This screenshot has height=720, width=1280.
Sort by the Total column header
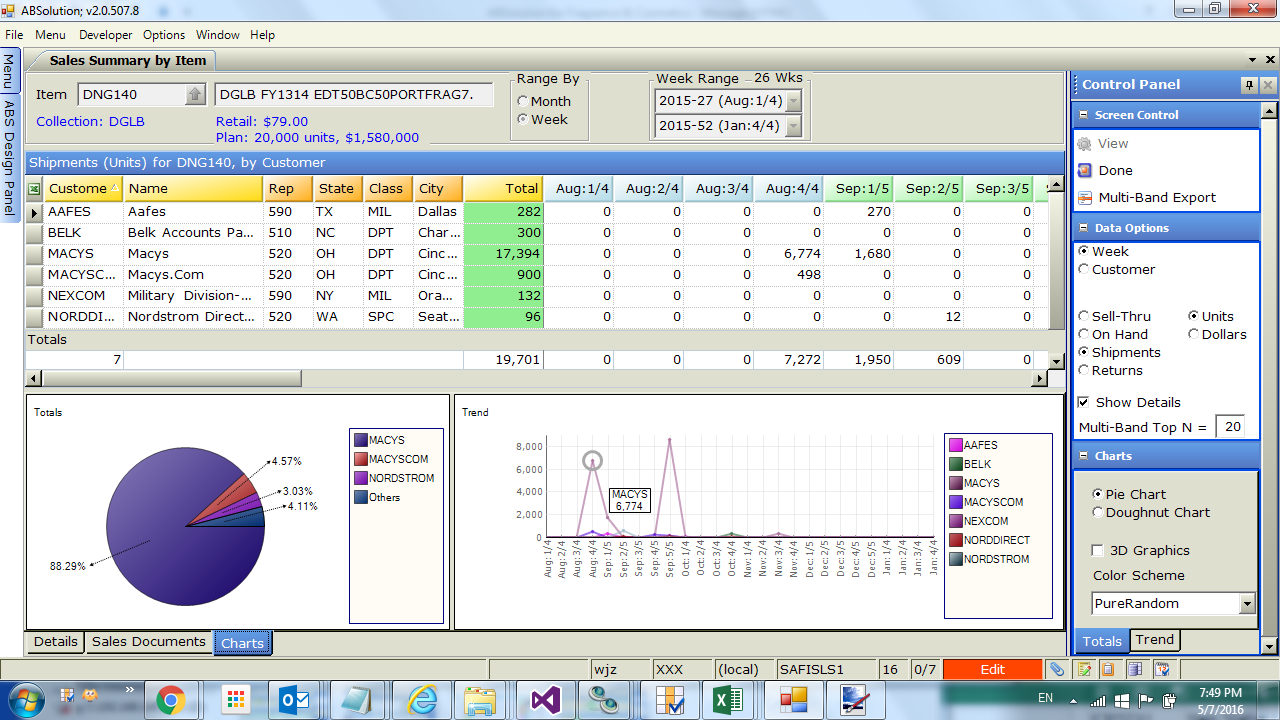pyautogui.click(x=504, y=188)
